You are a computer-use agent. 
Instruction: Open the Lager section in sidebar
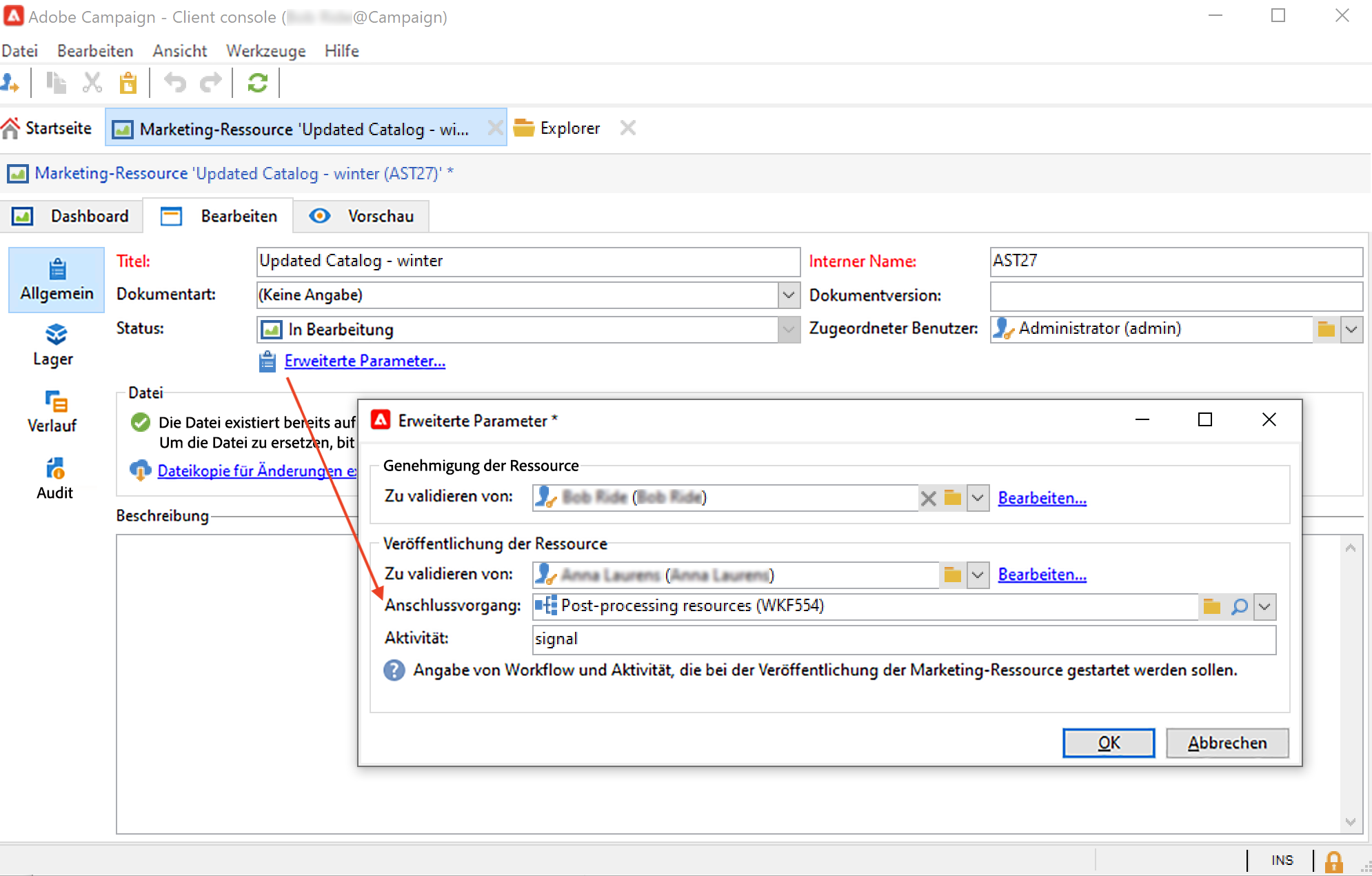pyautogui.click(x=54, y=345)
